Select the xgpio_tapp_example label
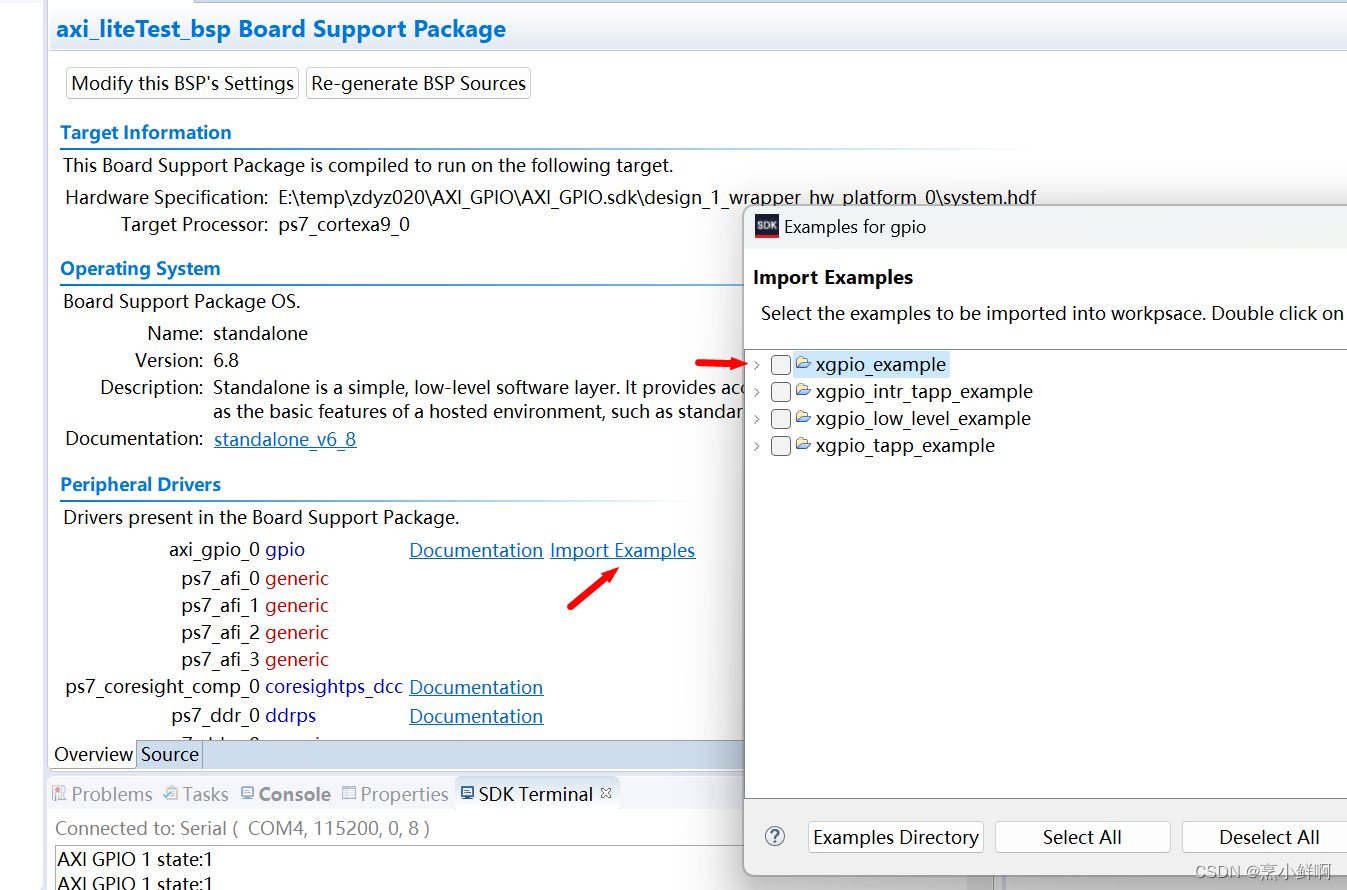1347x890 pixels. tap(905, 446)
